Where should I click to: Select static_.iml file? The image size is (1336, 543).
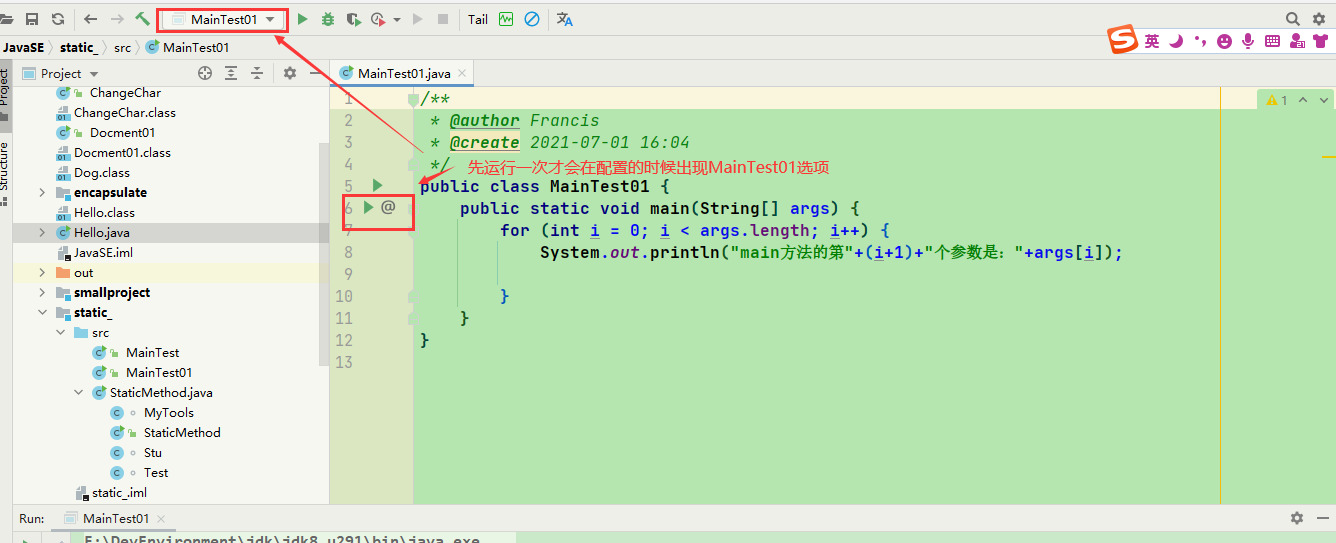coord(119,493)
